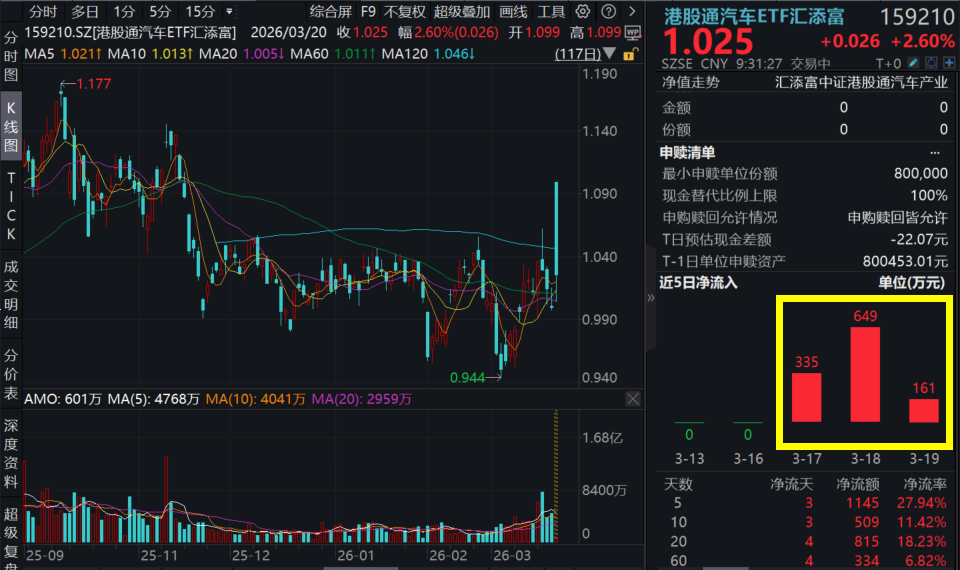Click the 最小申赎单位份额 value 800,000

[x=921, y=173]
